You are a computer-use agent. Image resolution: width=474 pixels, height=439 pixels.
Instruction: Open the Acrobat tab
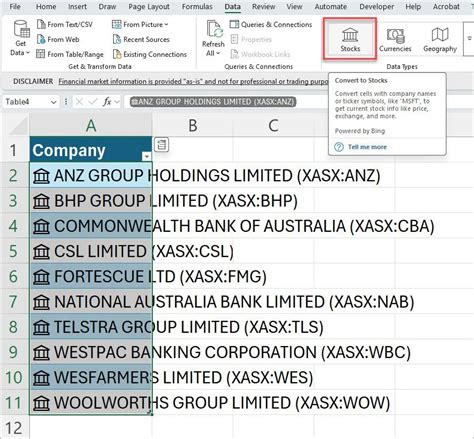(446, 6)
